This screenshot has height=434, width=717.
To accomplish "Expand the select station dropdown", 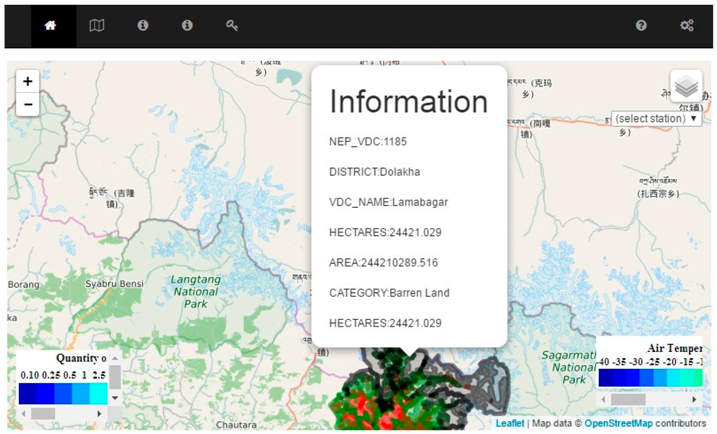I will [x=656, y=119].
